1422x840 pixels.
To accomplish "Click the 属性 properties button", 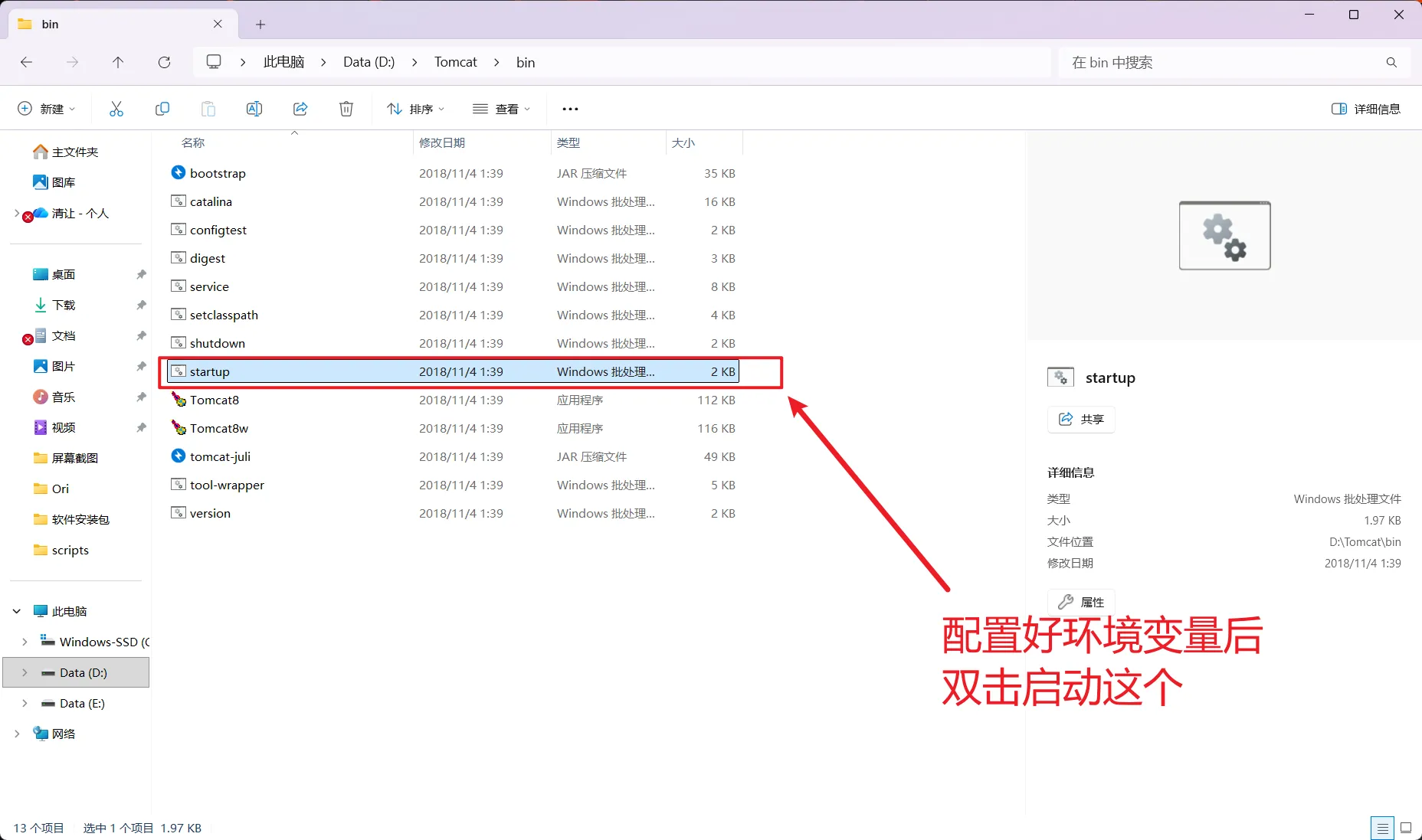I will 1081,602.
